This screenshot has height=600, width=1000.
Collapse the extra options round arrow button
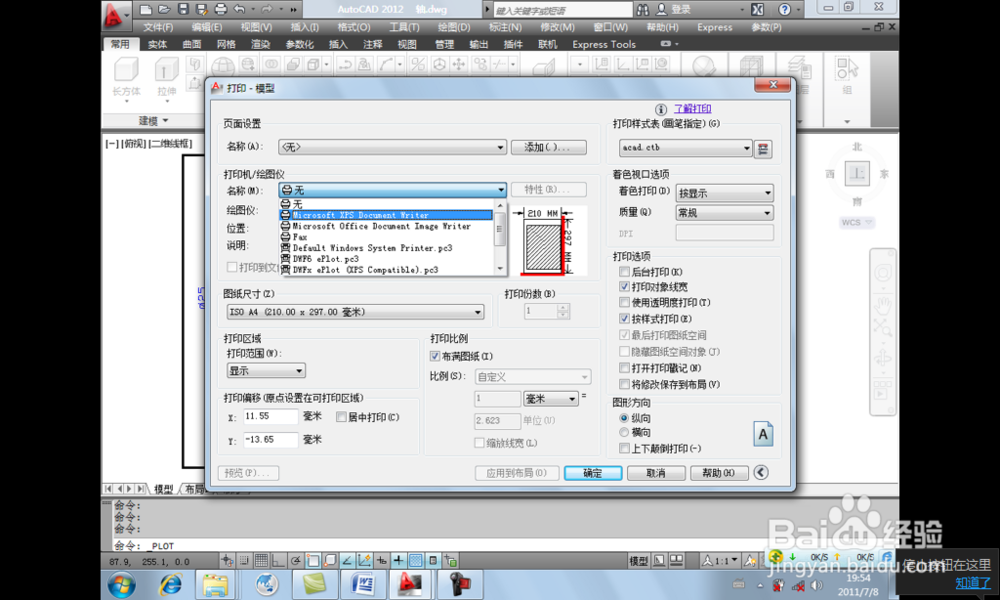click(x=760, y=472)
